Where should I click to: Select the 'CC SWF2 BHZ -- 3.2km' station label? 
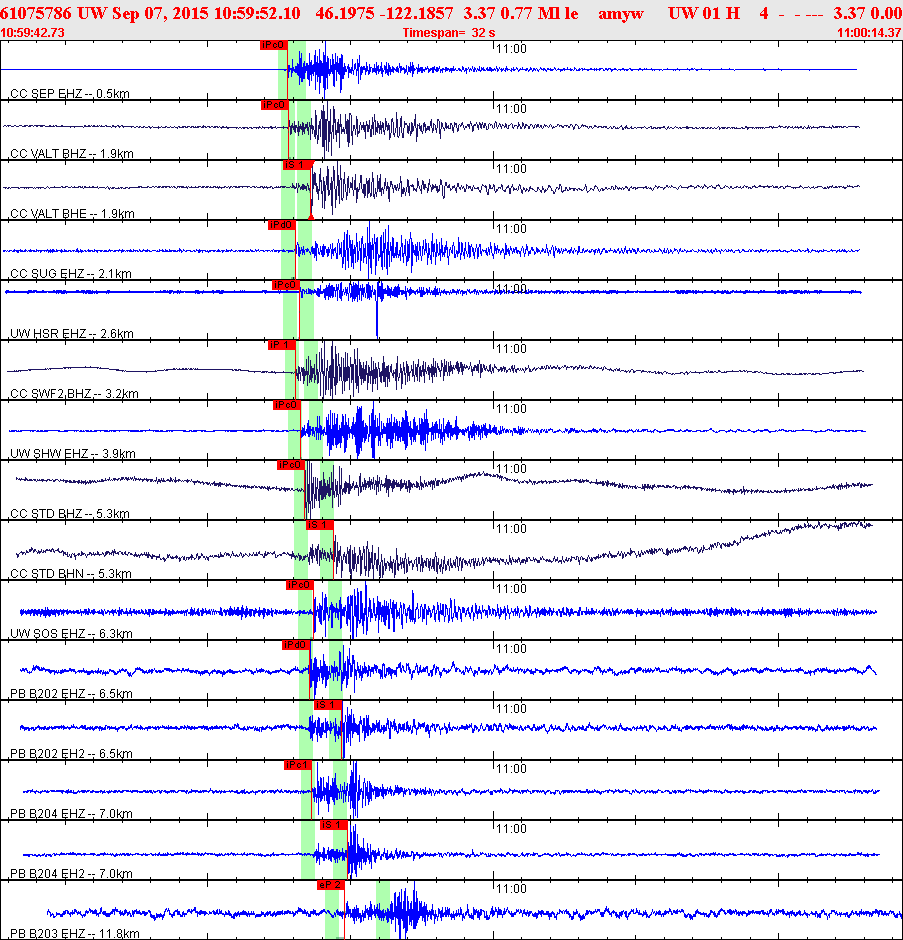coord(74,393)
